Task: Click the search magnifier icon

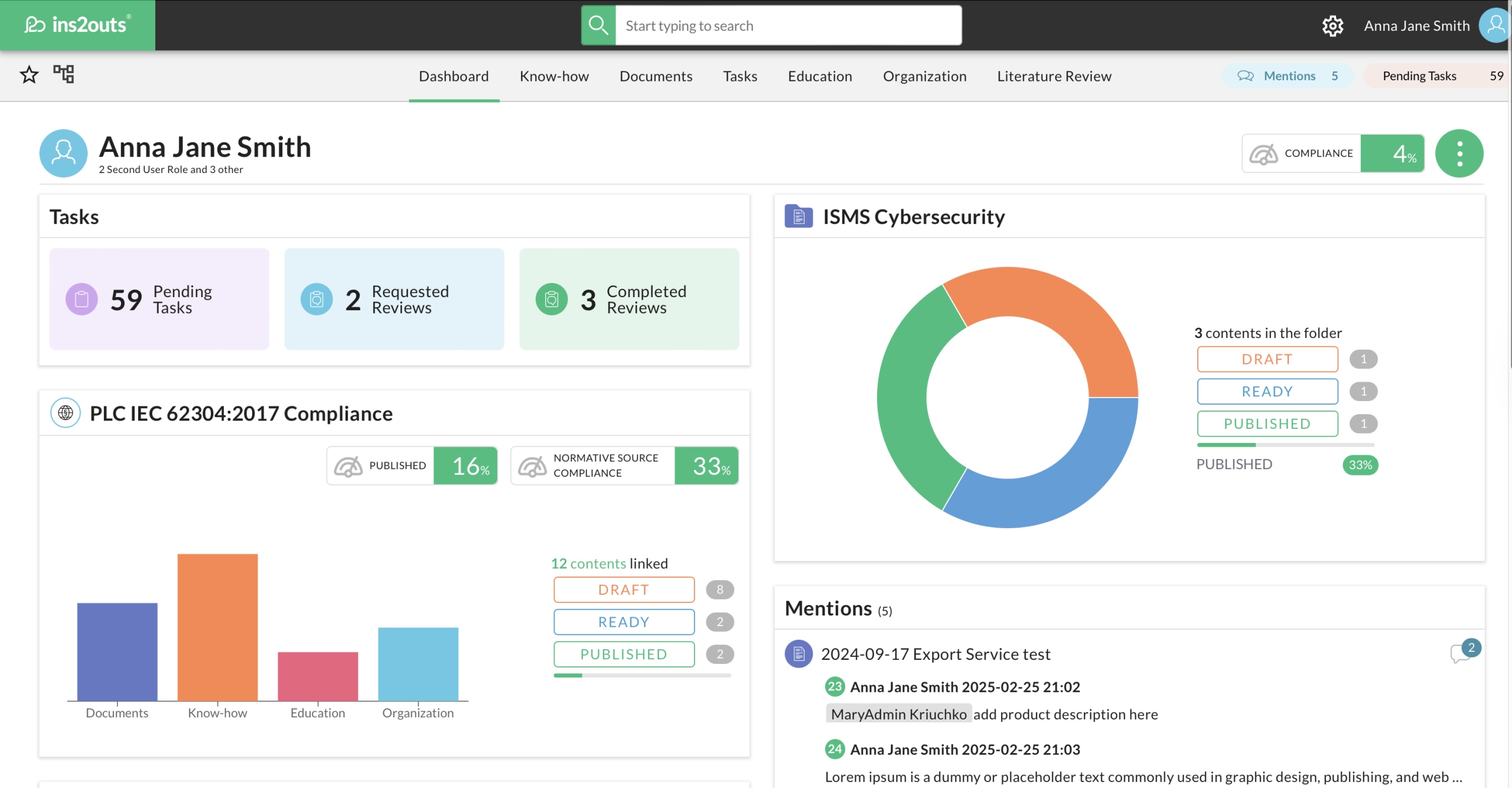Action: [x=598, y=25]
